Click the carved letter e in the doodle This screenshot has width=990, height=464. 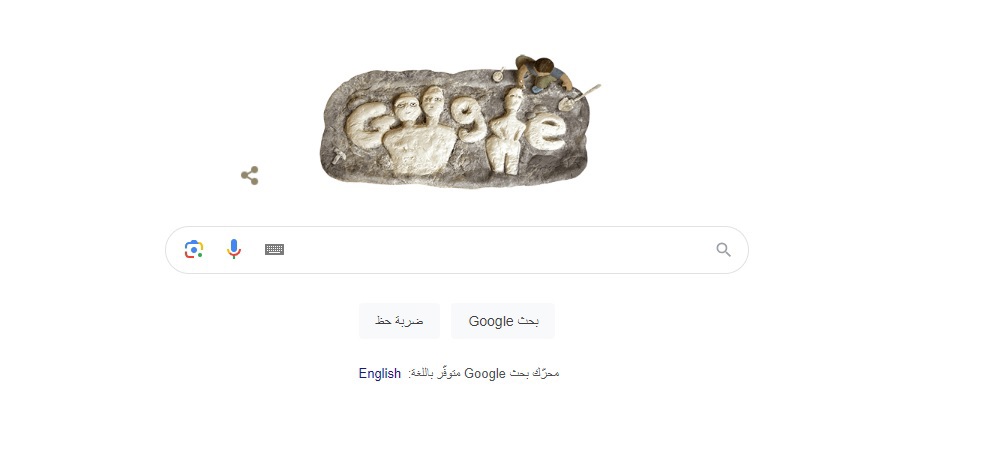(x=547, y=131)
